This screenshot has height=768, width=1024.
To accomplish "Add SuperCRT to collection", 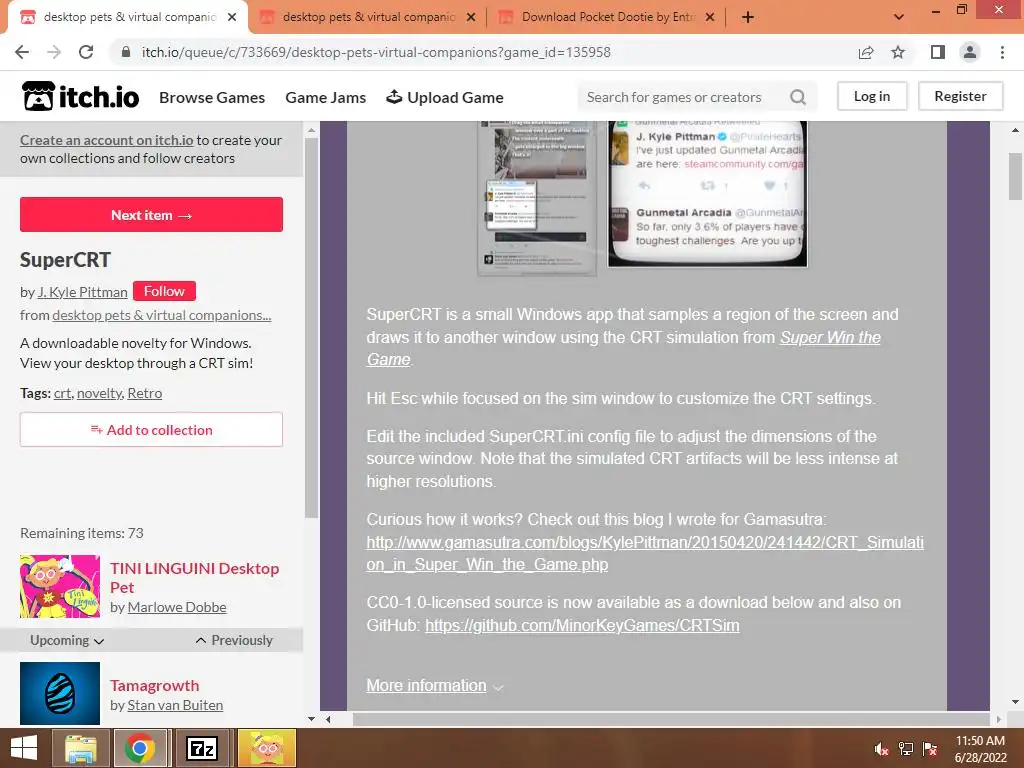I will [x=152, y=430].
